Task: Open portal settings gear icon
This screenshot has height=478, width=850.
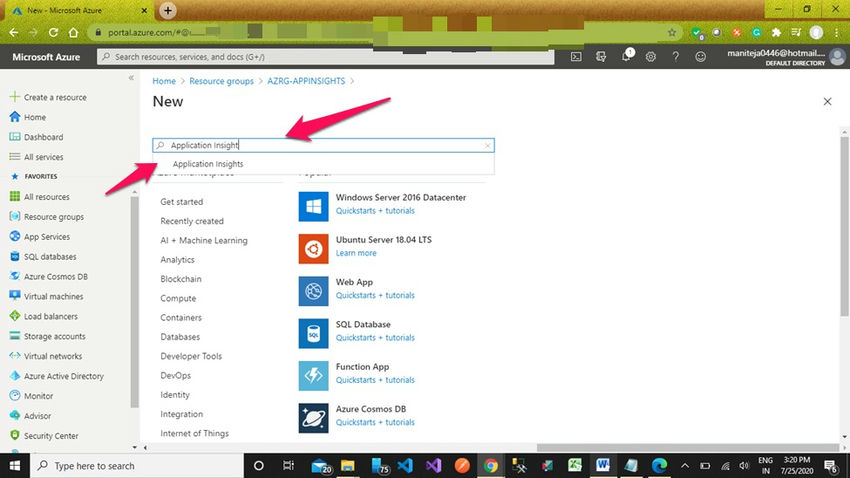Action: (x=651, y=56)
